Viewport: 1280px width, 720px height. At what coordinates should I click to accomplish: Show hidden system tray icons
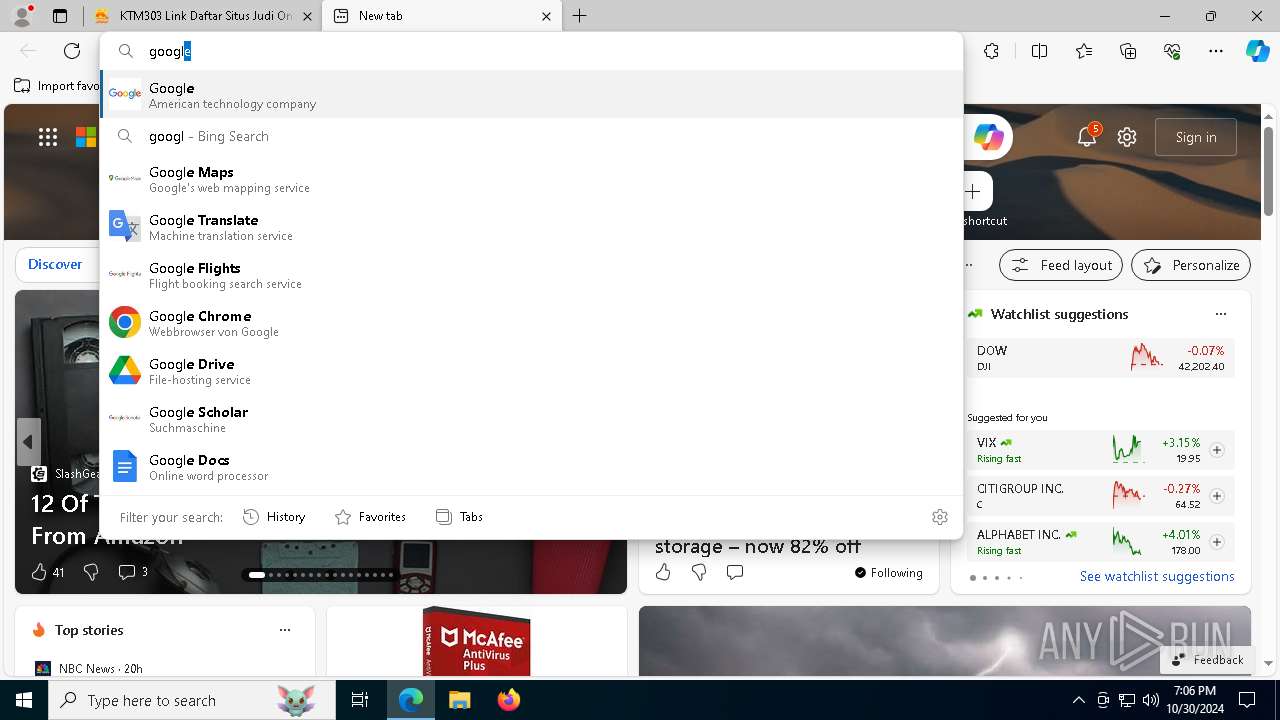[x=1078, y=700]
